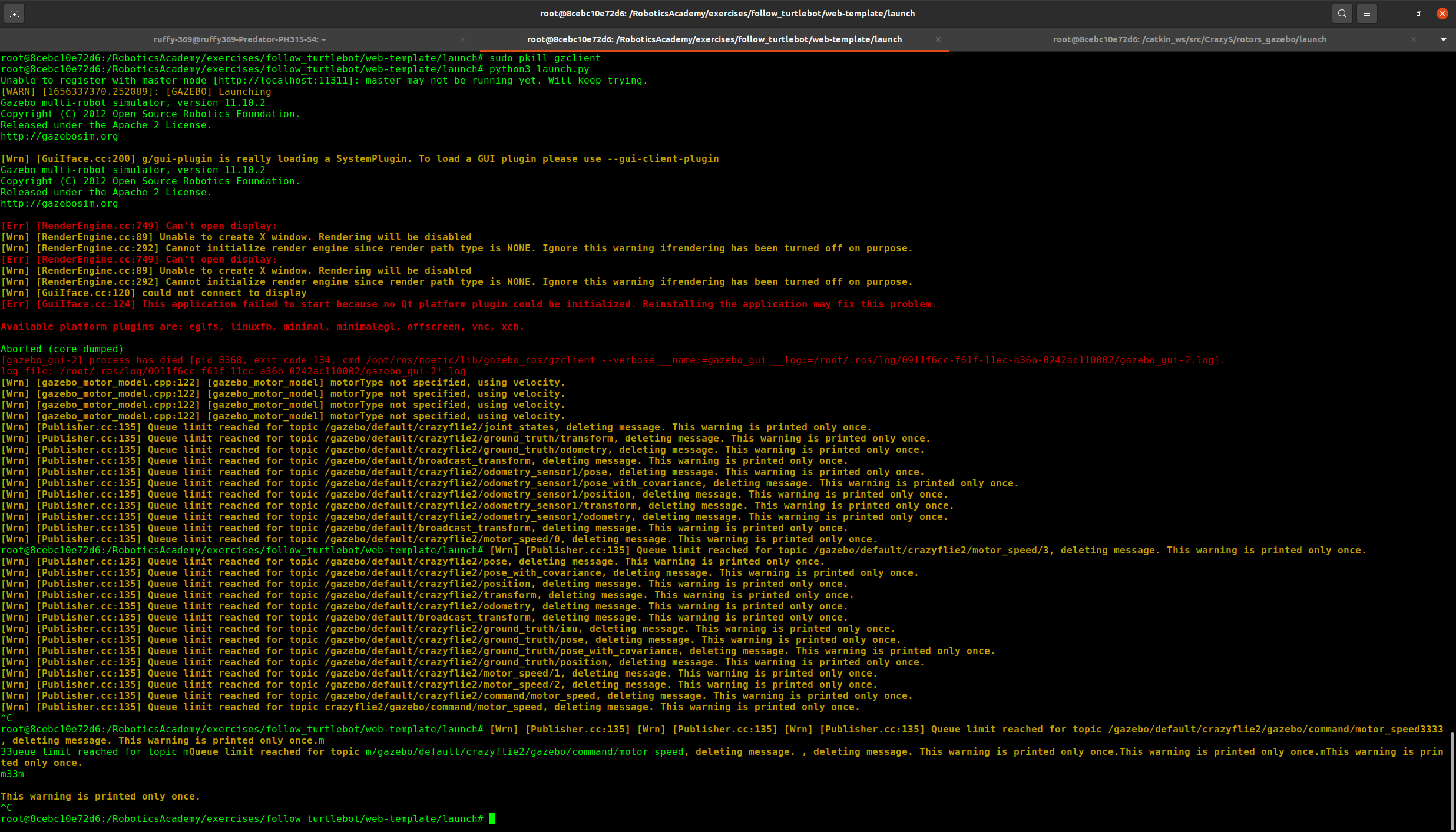Click the motor_speed/0 queue warning line
1456x832 pixels.
click(439, 539)
